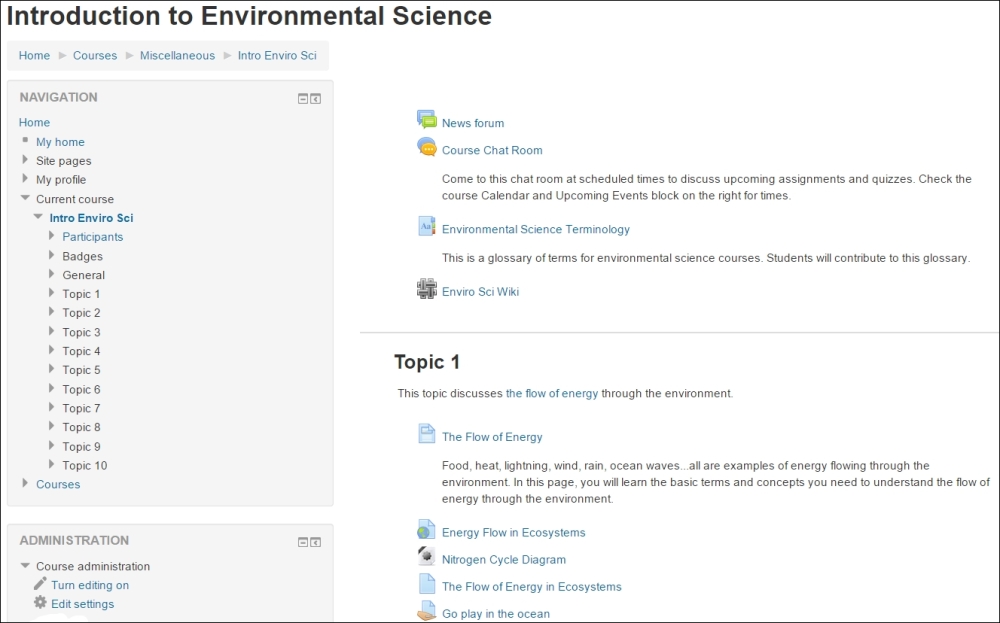
Task: Open The Flow of Energy in Ecosystems link
Action: (531, 587)
